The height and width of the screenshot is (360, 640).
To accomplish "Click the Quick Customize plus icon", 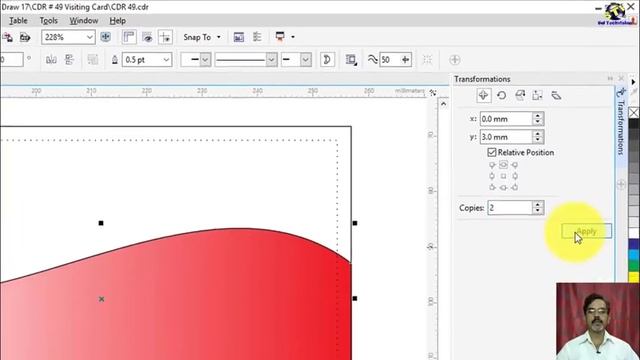I will click(455, 60).
